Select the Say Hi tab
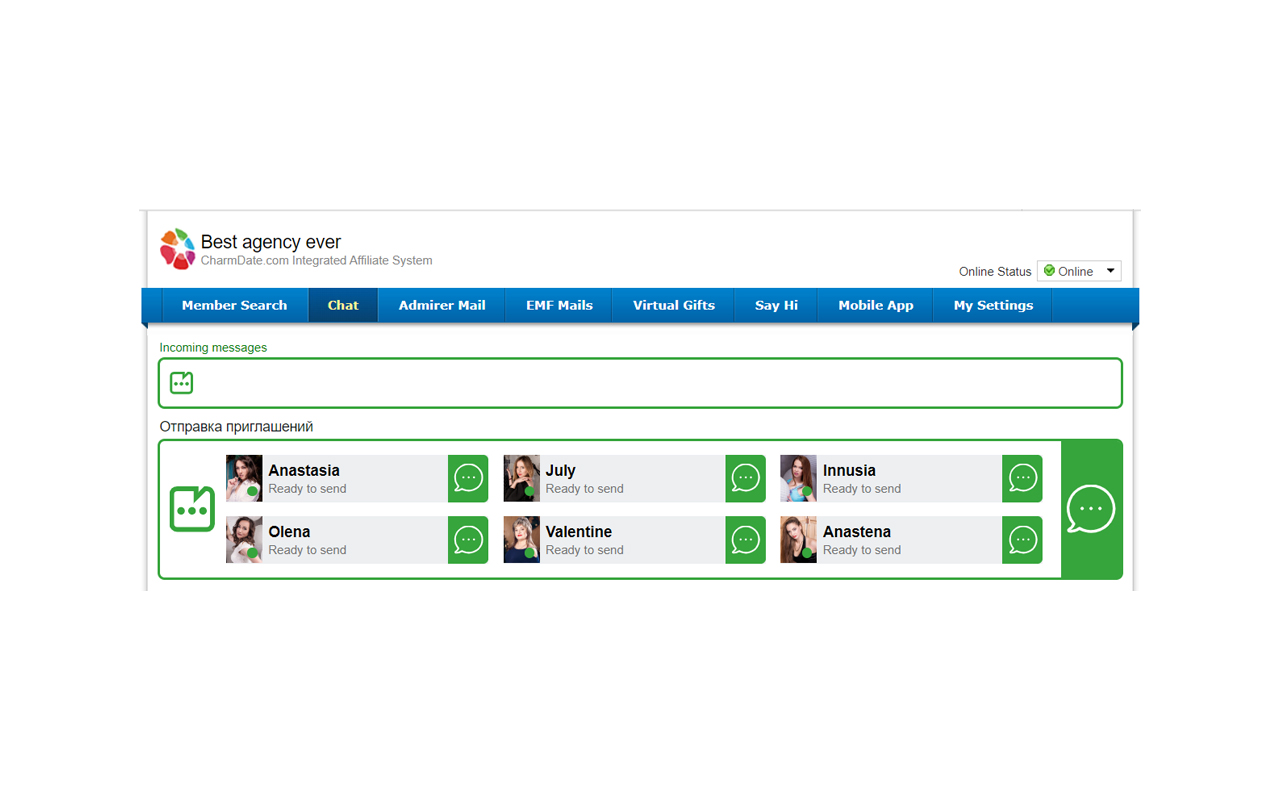The width and height of the screenshot is (1280, 800). click(776, 305)
